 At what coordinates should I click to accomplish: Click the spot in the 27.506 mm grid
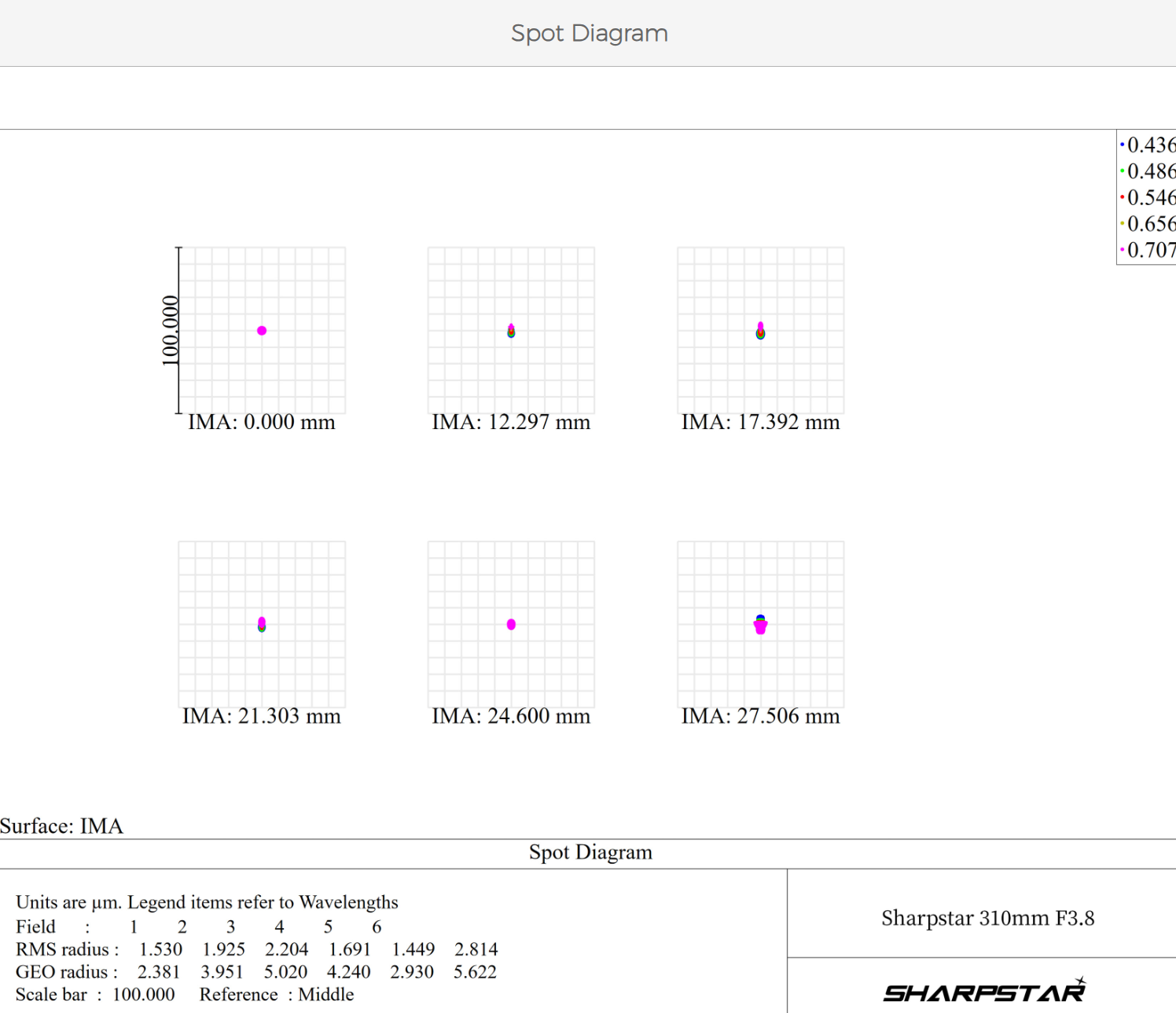point(760,625)
